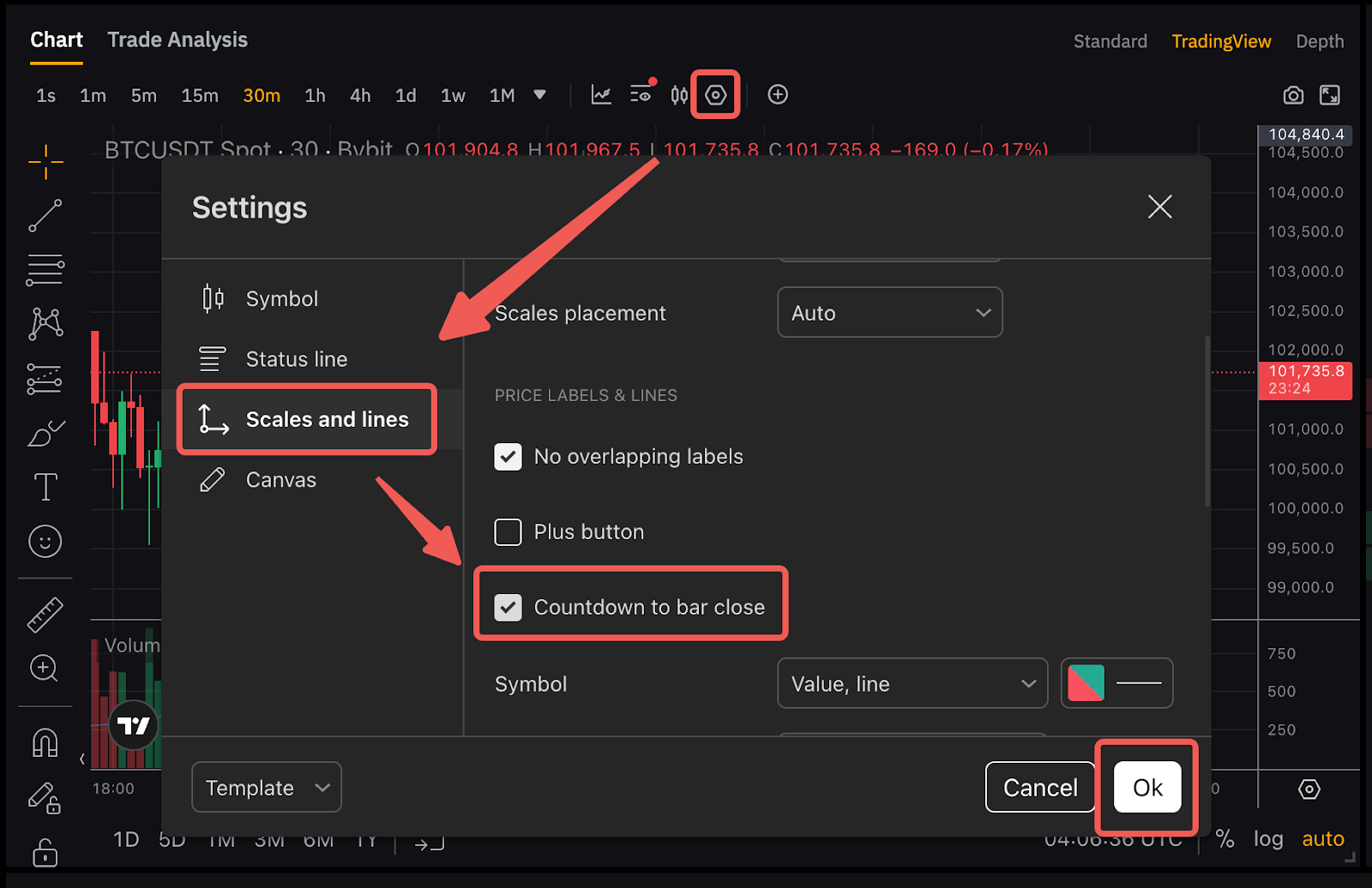Uncheck No overlapping labels
The width and height of the screenshot is (1372, 888).
click(508, 457)
